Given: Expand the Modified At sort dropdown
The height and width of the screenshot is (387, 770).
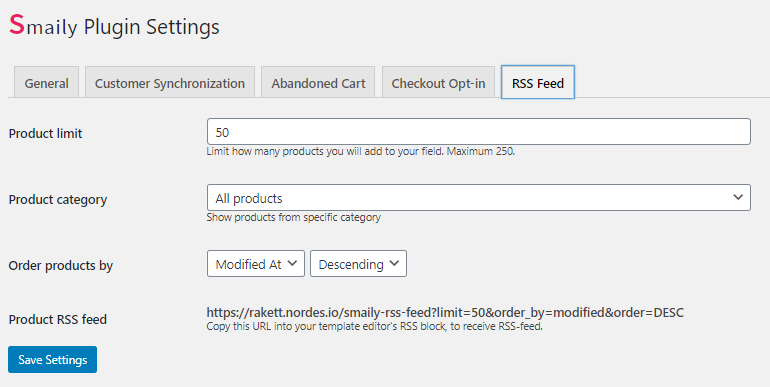Looking at the screenshot, I should tap(256, 264).
